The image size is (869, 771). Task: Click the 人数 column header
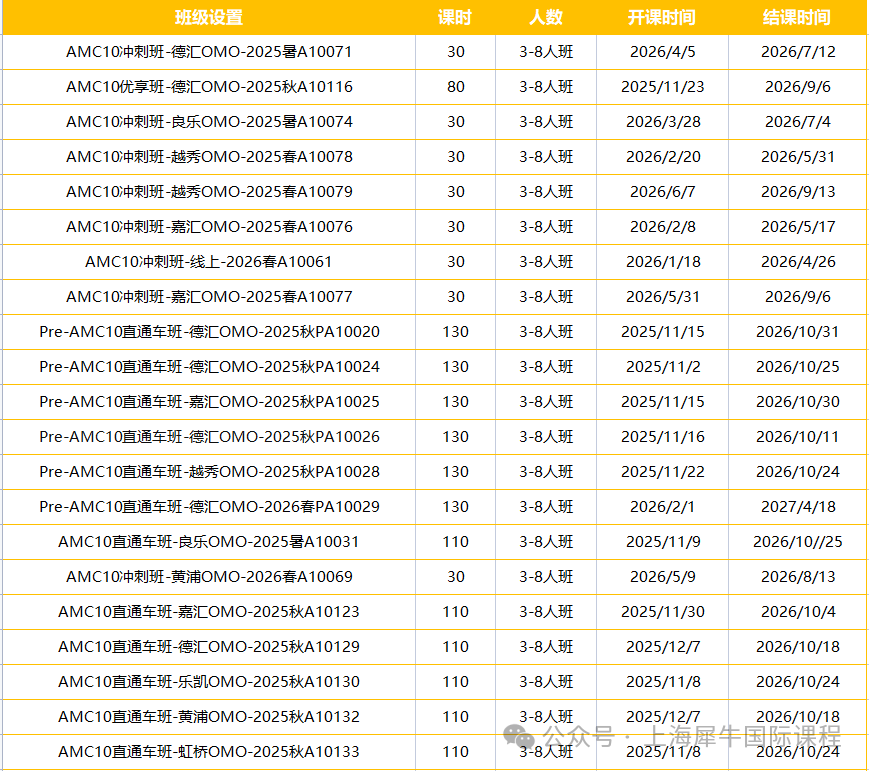pos(546,17)
